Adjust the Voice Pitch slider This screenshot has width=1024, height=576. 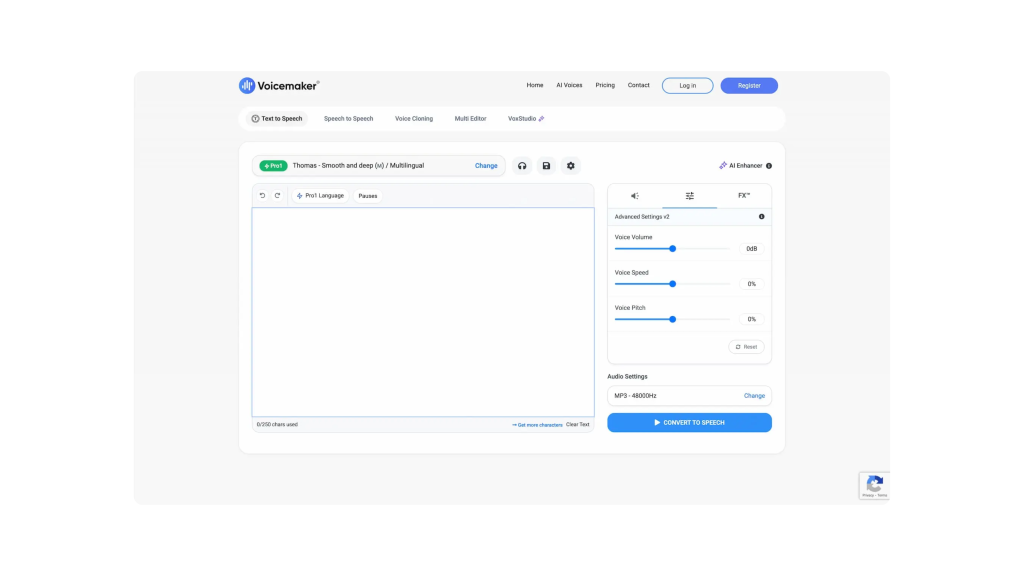point(671,319)
